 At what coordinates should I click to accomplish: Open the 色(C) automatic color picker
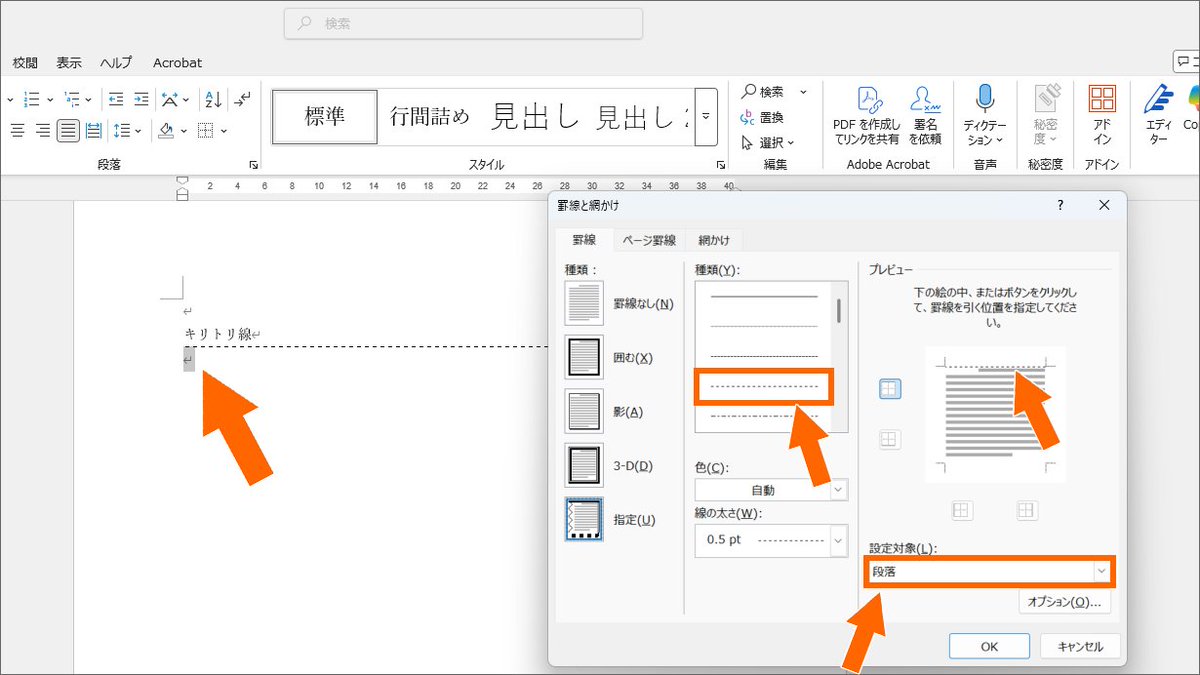click(772, 489)
